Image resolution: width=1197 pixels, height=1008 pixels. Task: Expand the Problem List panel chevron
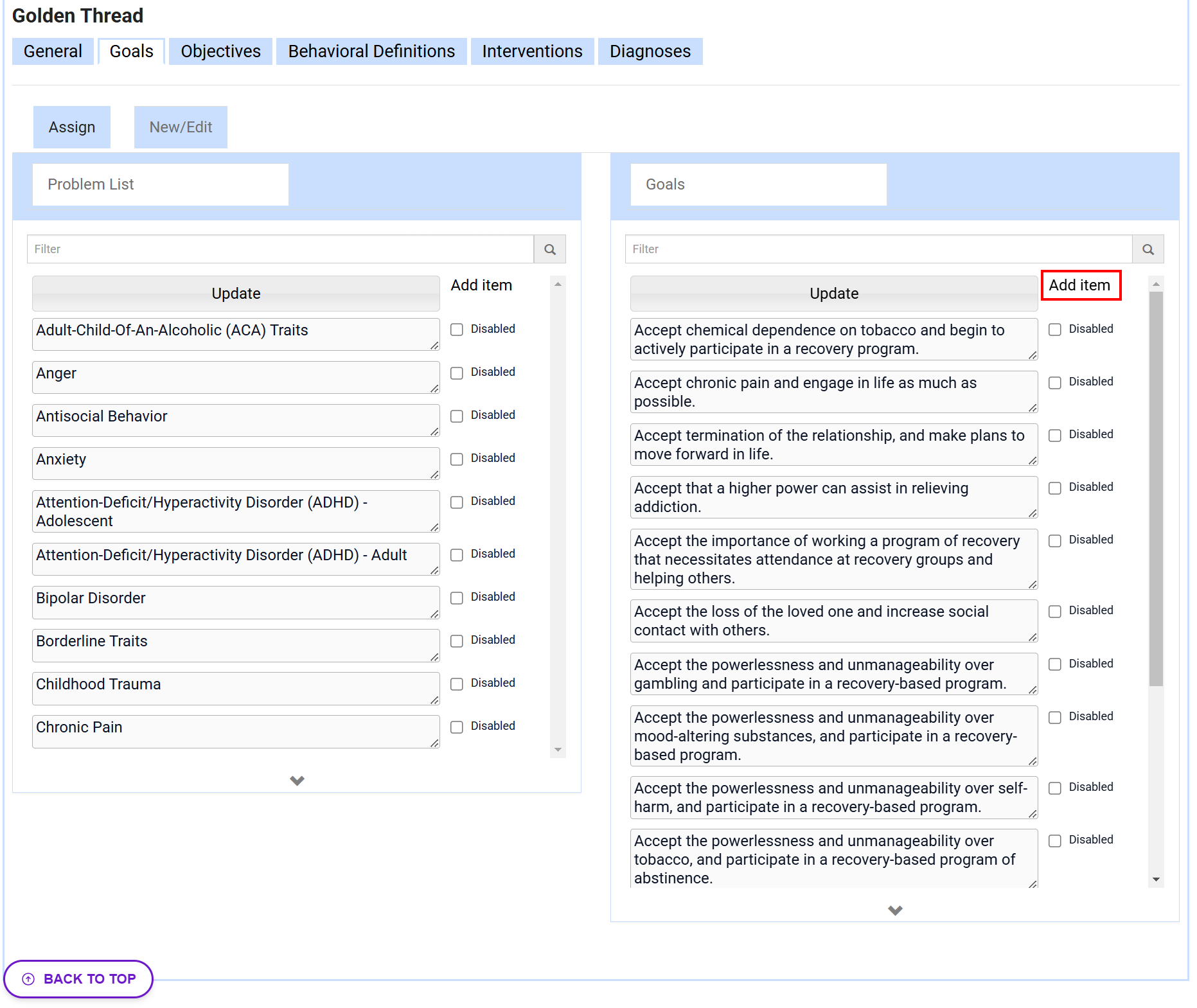click(297, 781)
